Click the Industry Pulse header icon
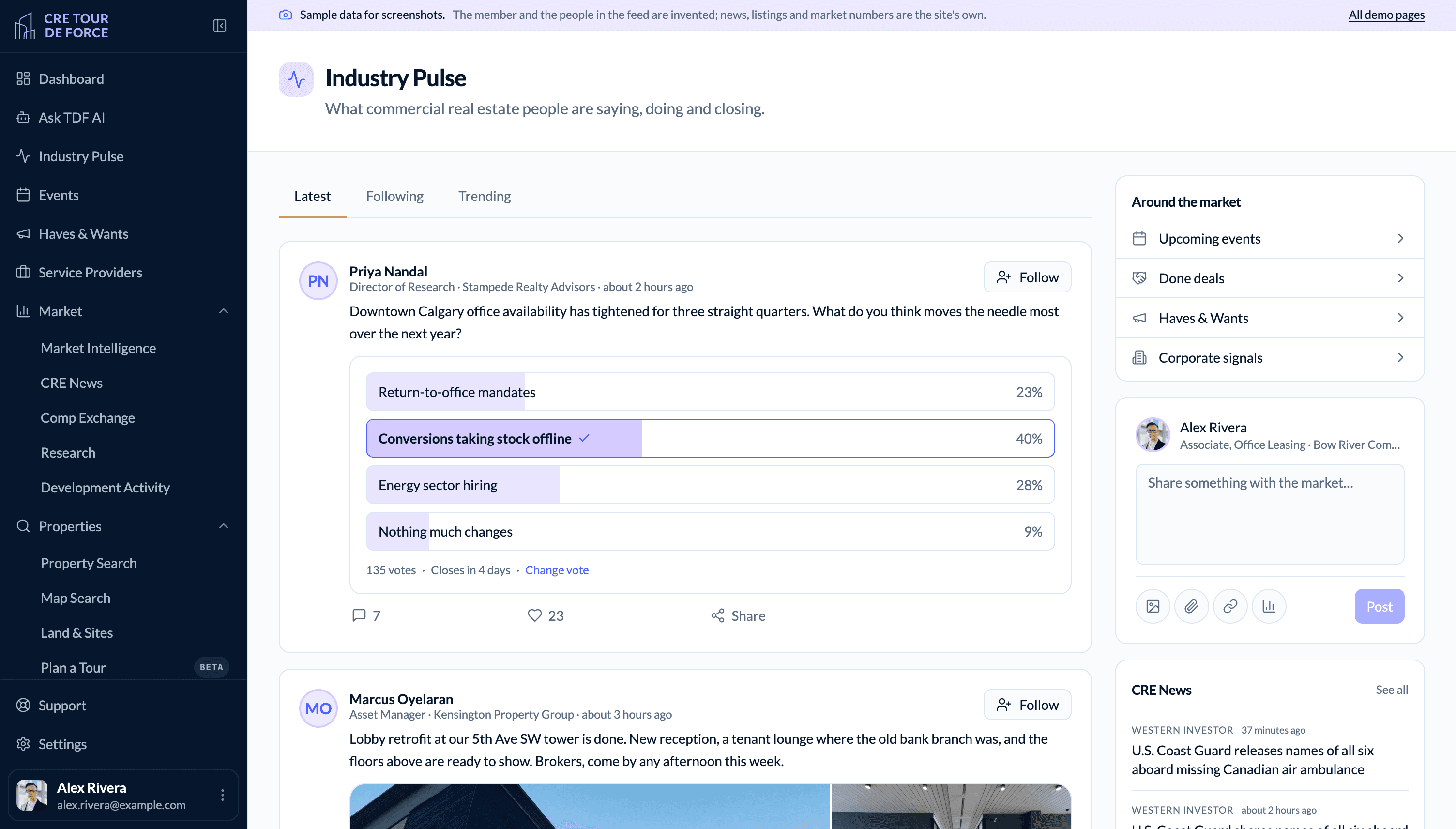 pos(296,79)
